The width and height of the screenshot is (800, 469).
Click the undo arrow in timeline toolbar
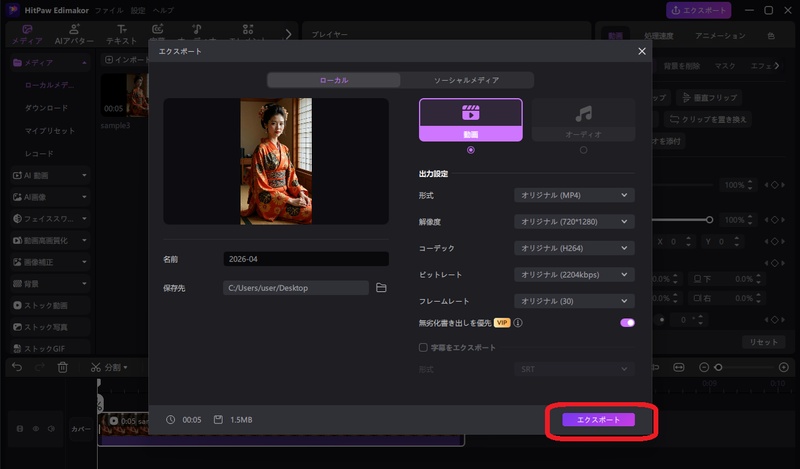pos(17,367)
